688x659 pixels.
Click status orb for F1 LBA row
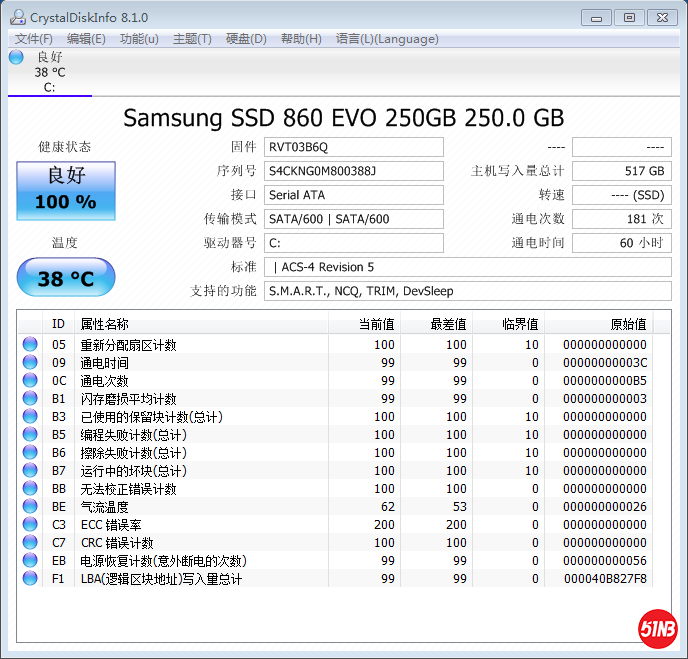click(30, 579)
